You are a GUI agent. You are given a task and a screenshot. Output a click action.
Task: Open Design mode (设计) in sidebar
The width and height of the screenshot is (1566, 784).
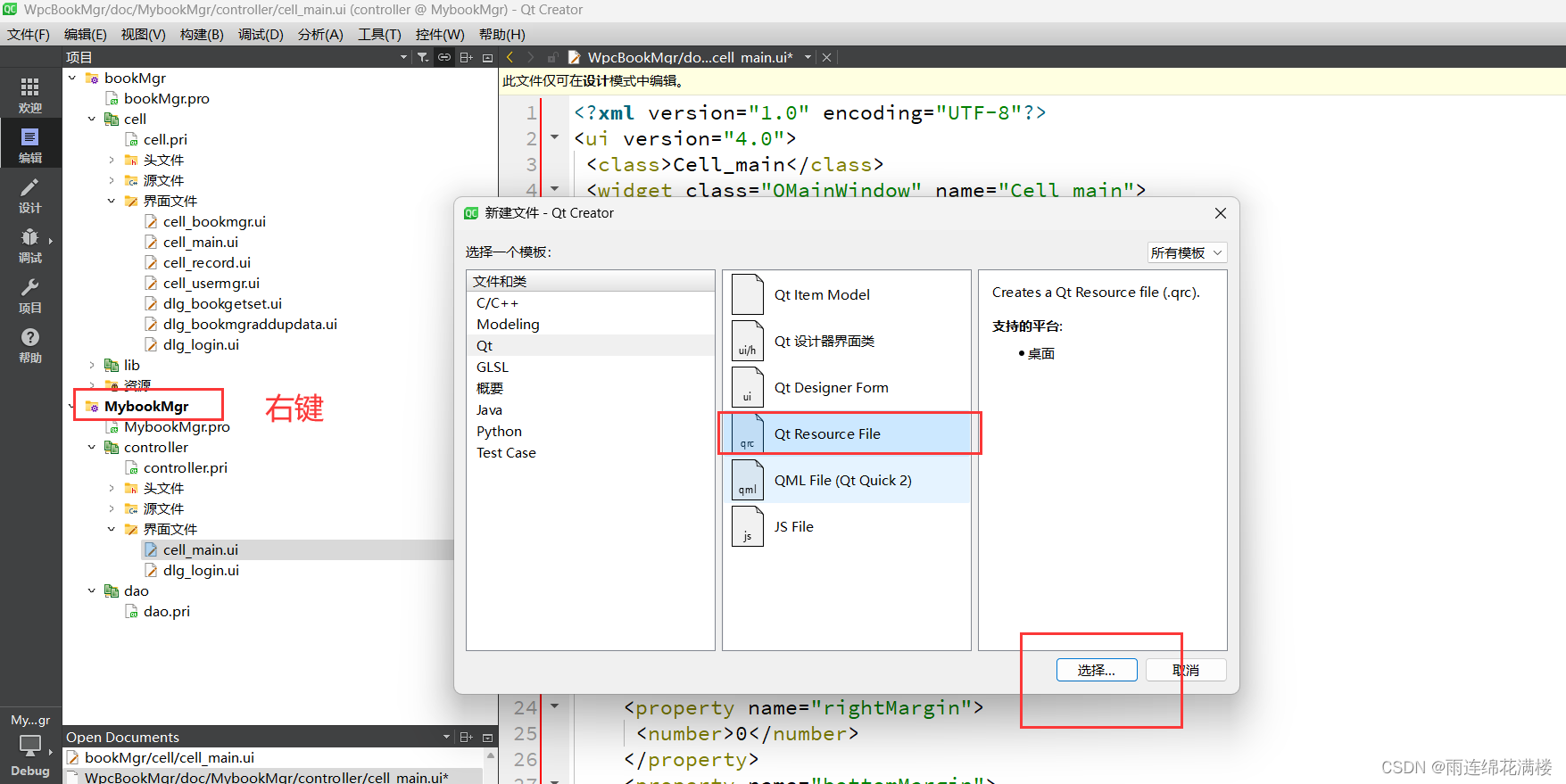30,194
